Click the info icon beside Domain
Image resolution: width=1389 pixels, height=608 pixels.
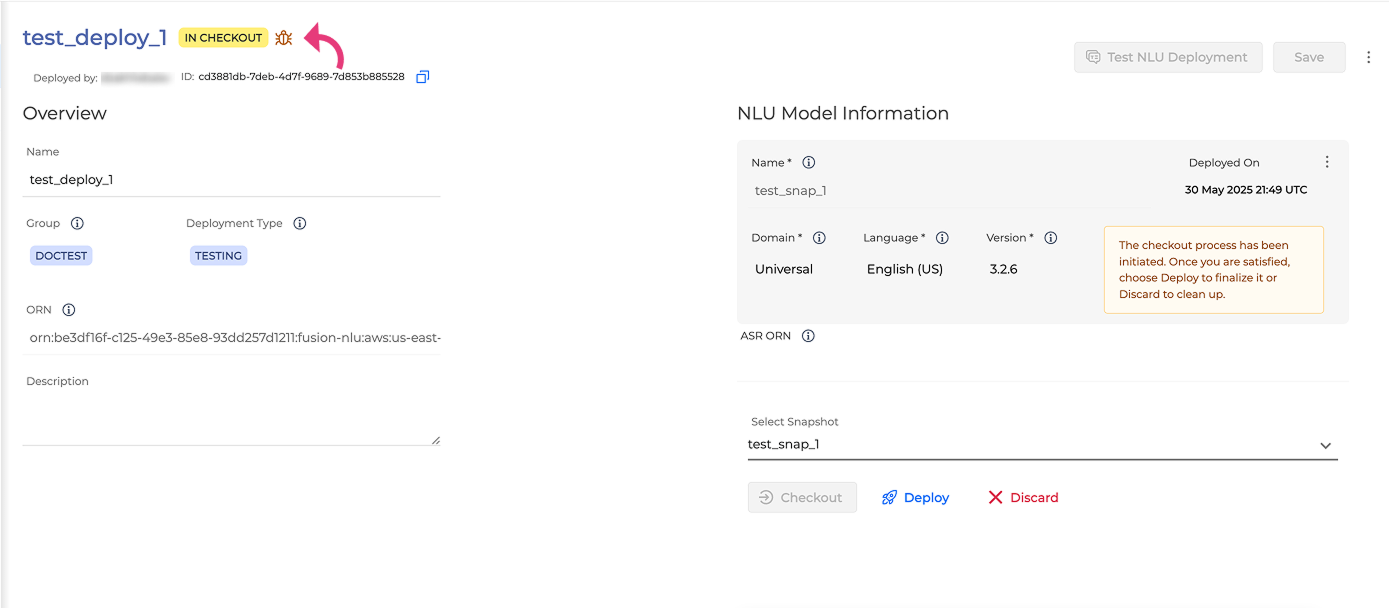coord(819,238)
